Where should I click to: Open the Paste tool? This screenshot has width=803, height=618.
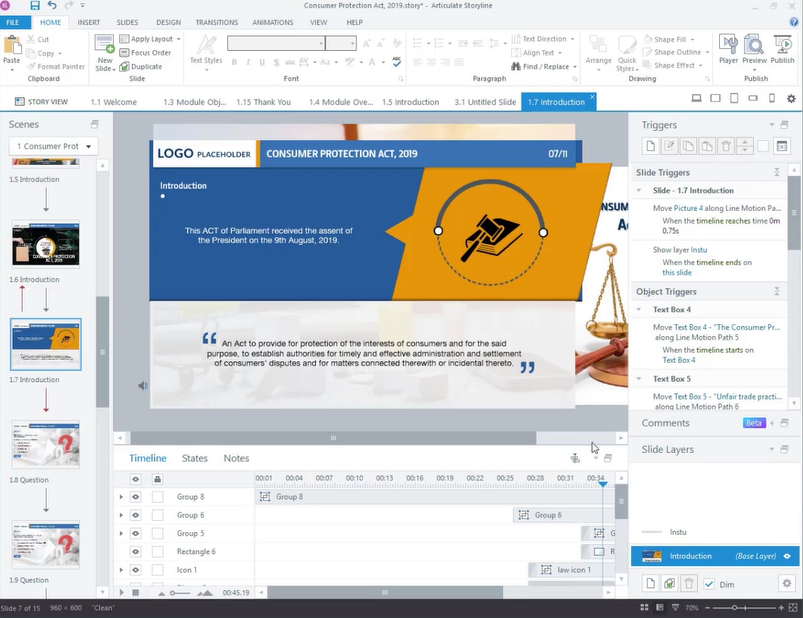pyautogui.click(x=12, y=53)
